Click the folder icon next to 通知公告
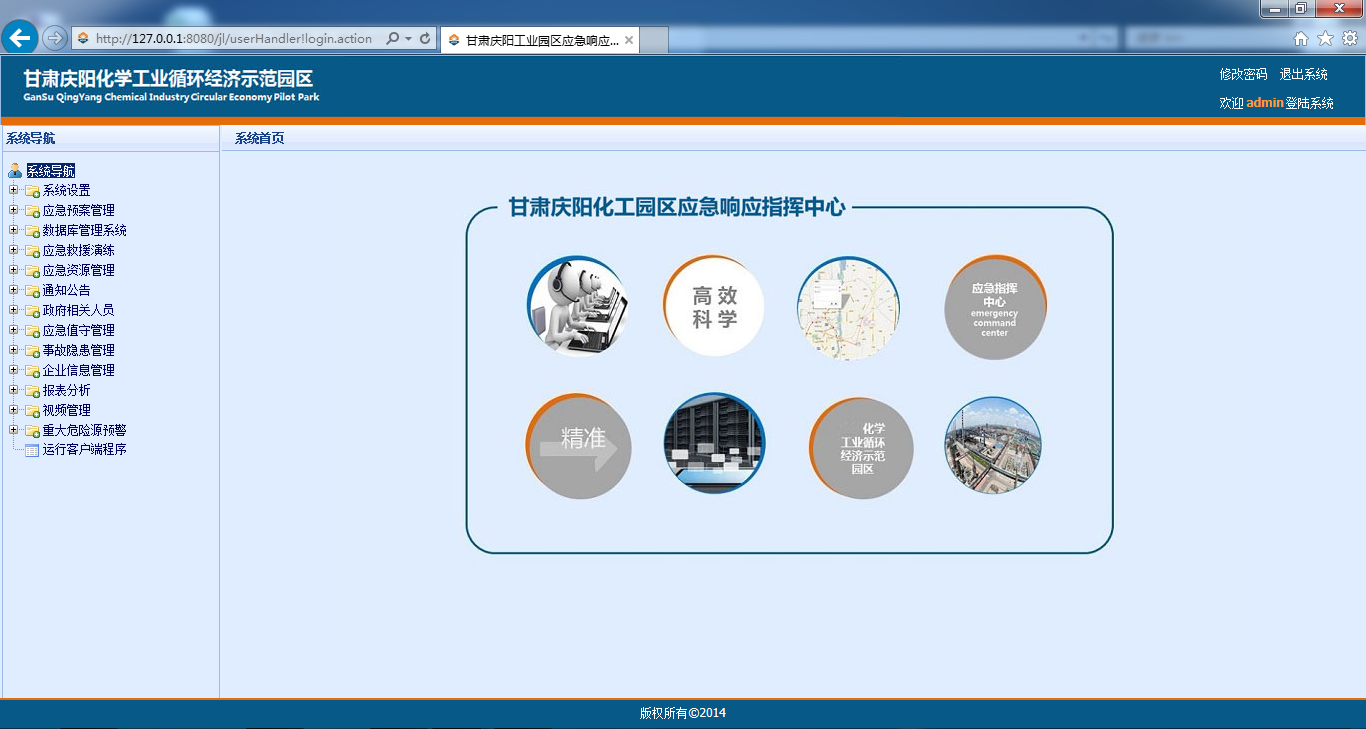Image resolution: width=1366 pixels, height=729 pixels. [x=32, y=291]
